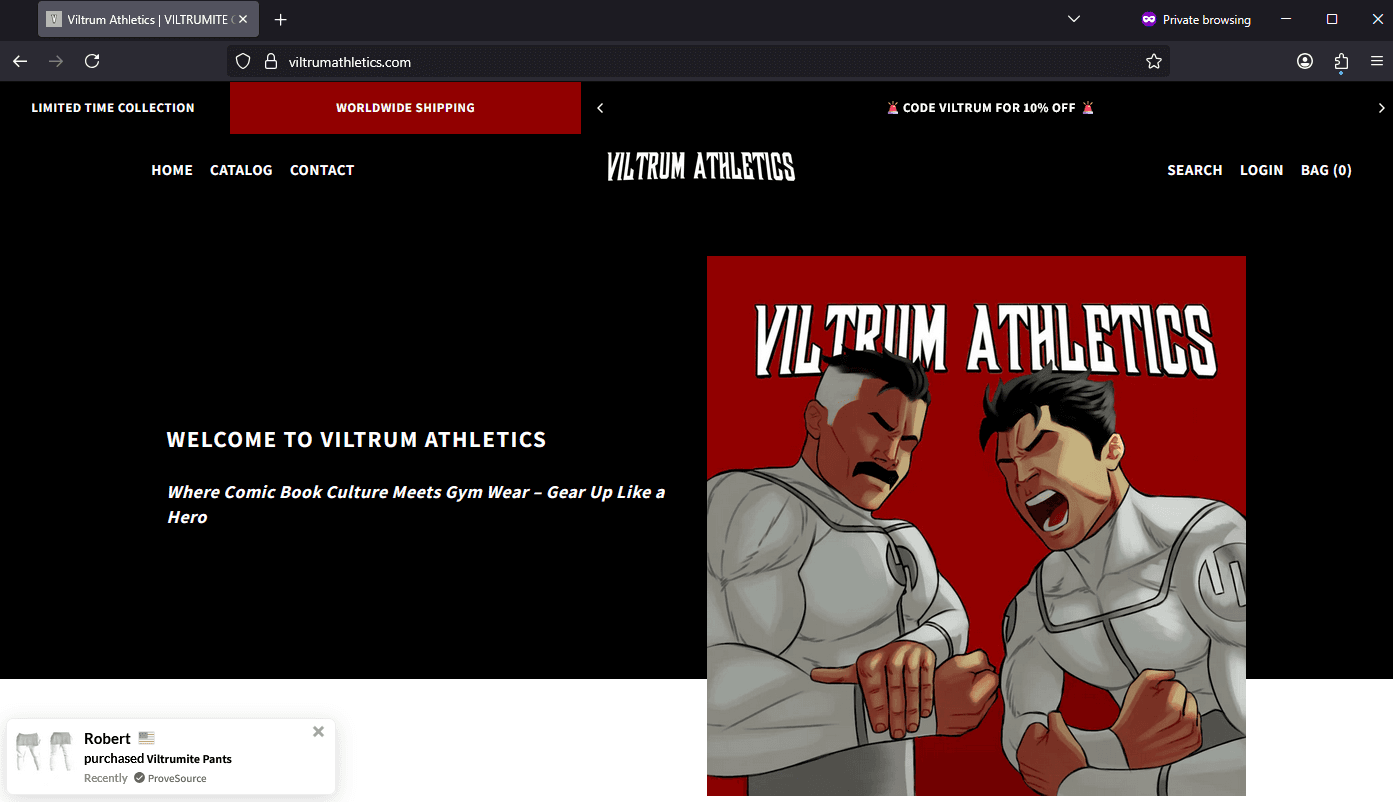Click the address bar to edit URL
This screenshot has width=1393, height=802.
(700, 61)
